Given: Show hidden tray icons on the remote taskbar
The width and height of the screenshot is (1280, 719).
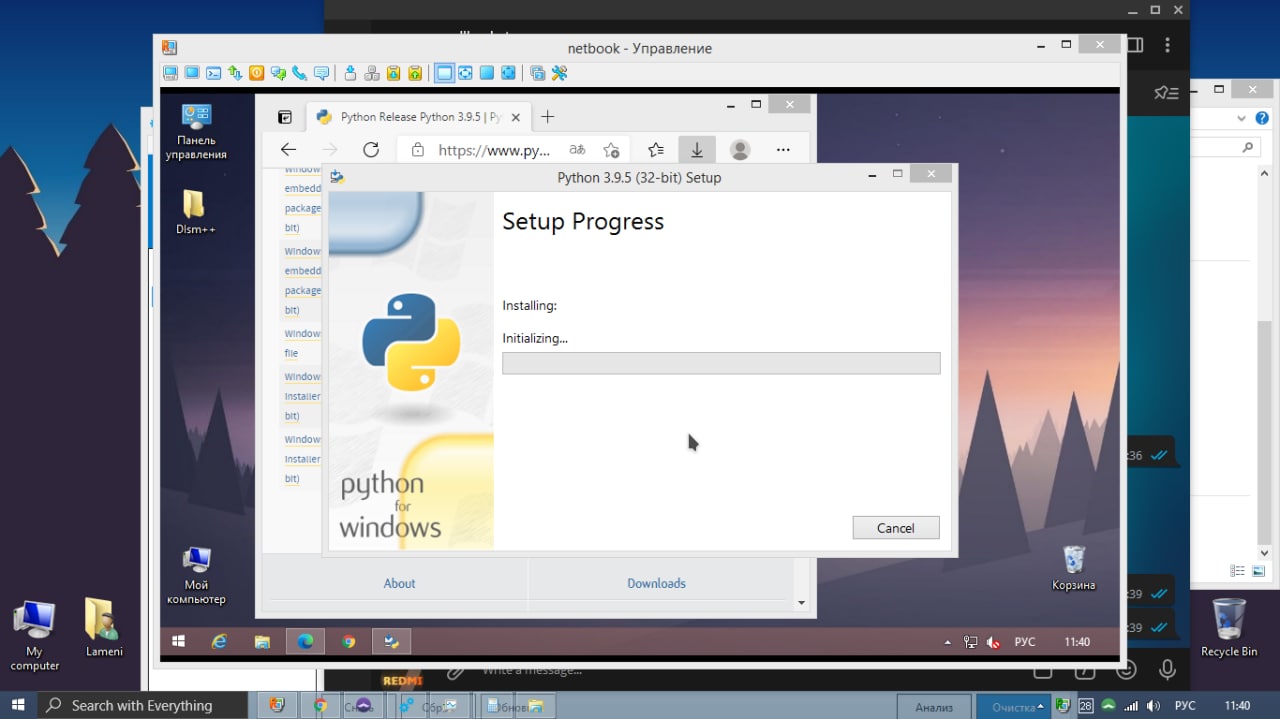Looking at the screenshot, I should click(x=948, y=642).
